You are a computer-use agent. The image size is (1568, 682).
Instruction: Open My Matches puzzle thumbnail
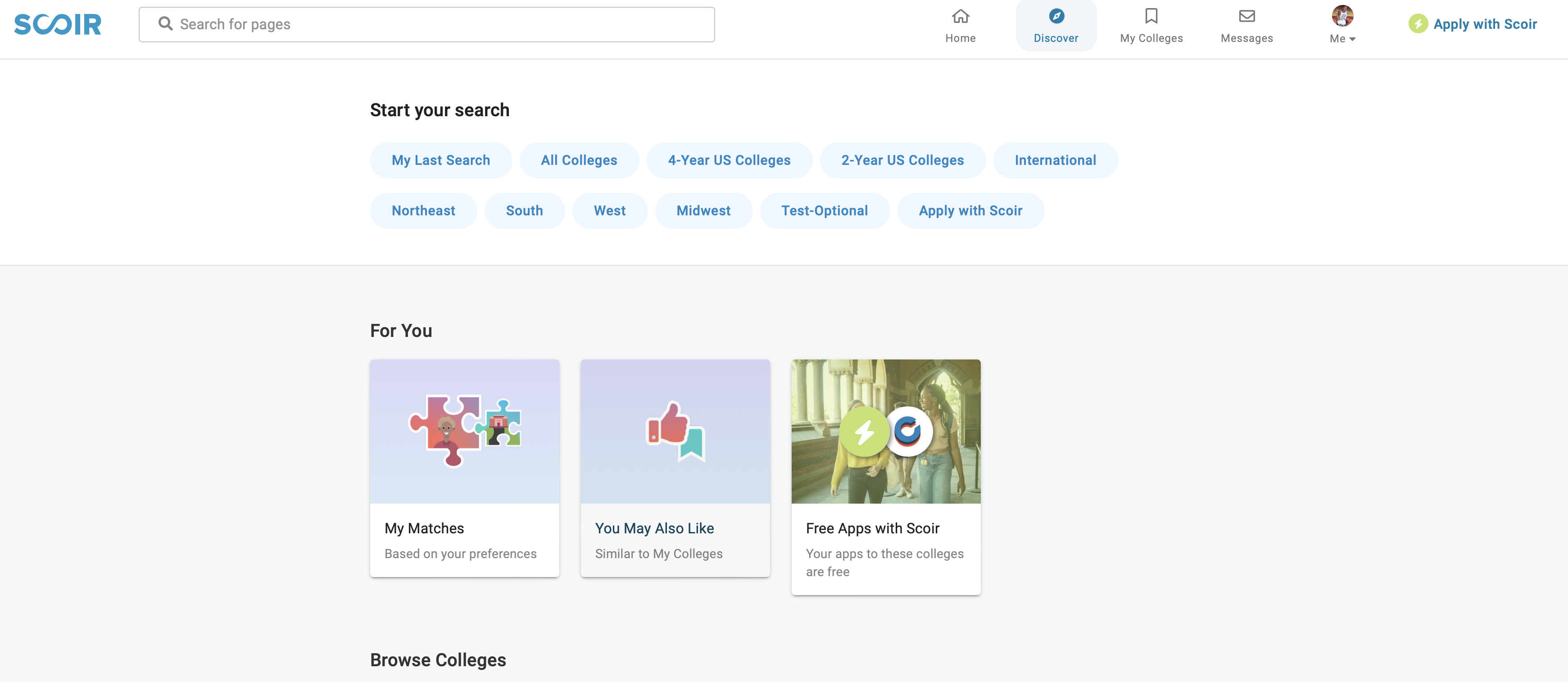coord(464,431)
